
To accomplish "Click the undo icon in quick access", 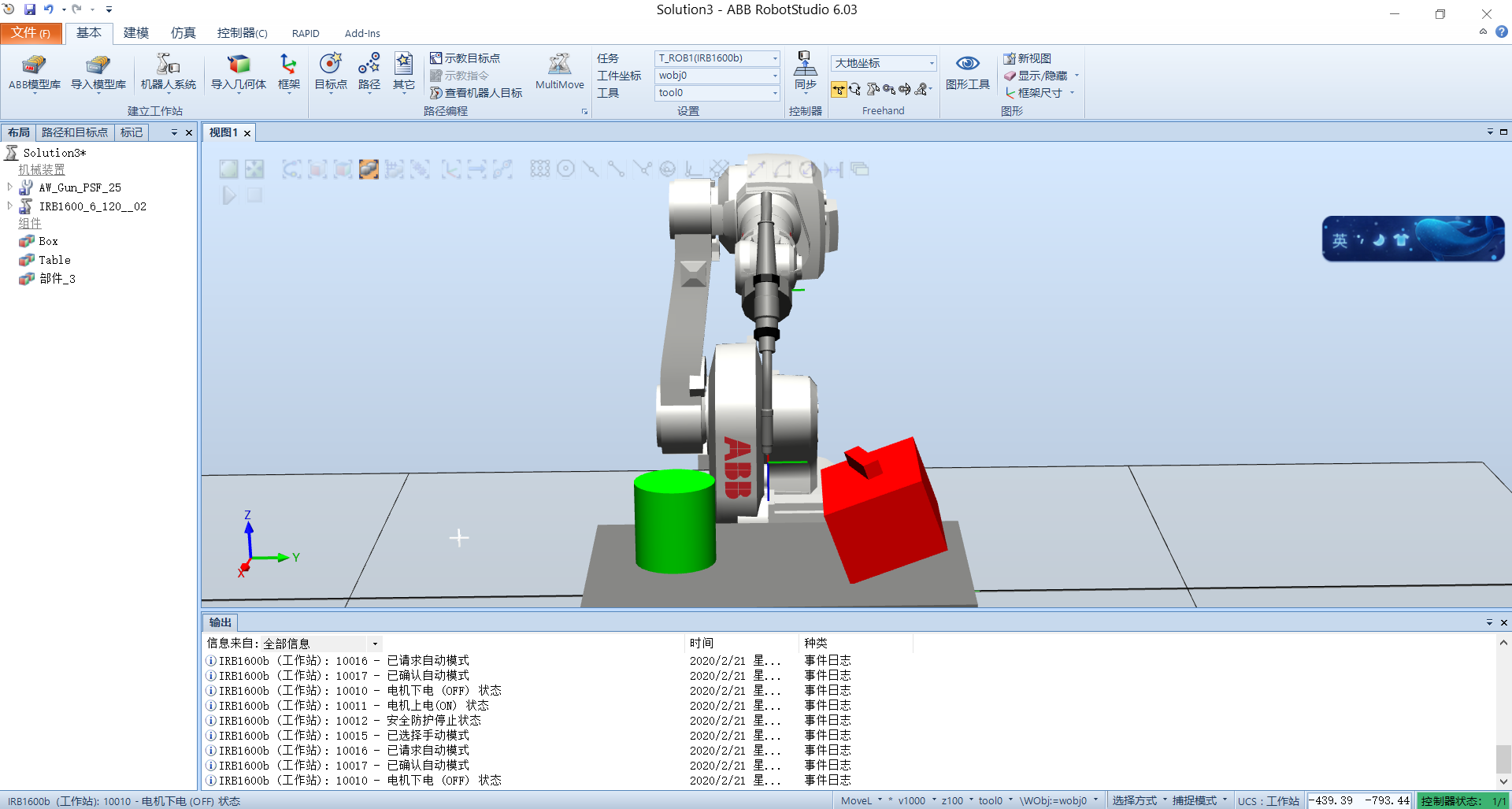I will click(49, 9).
